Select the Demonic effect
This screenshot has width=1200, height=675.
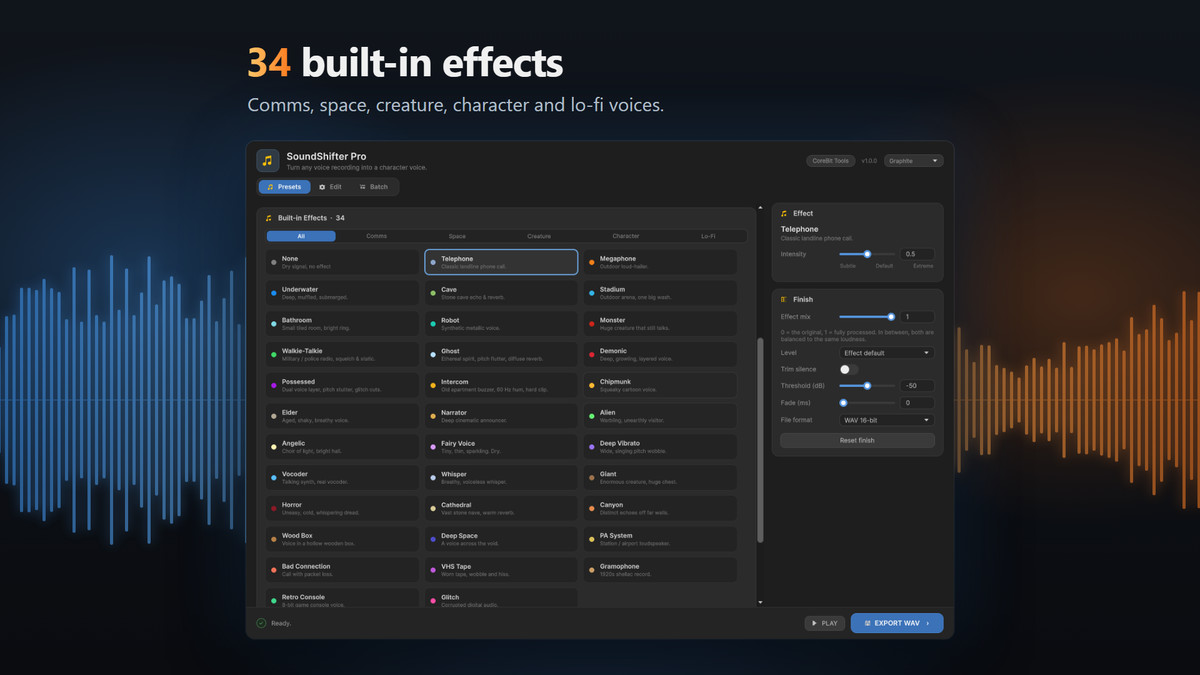point(660,354)
